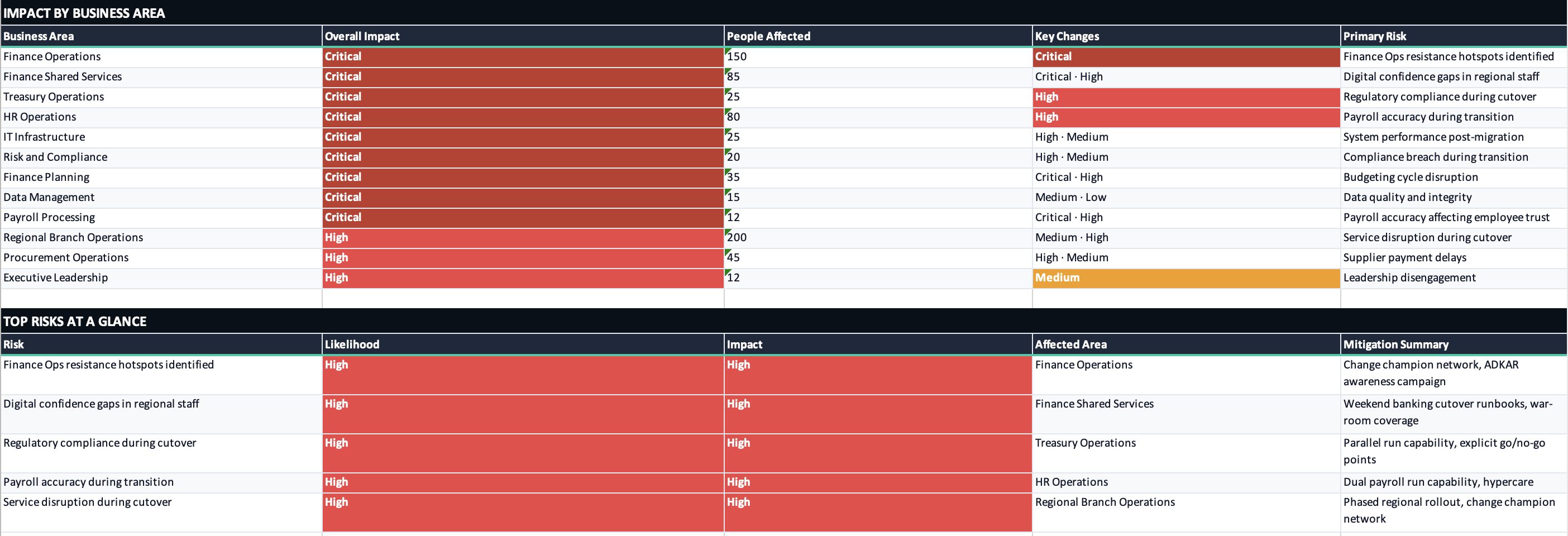This screenshot has height=536, width=1568.
Task: Select 'Change champion network, ADKAR awareness campaign' cell
Action: [1454, 375]
